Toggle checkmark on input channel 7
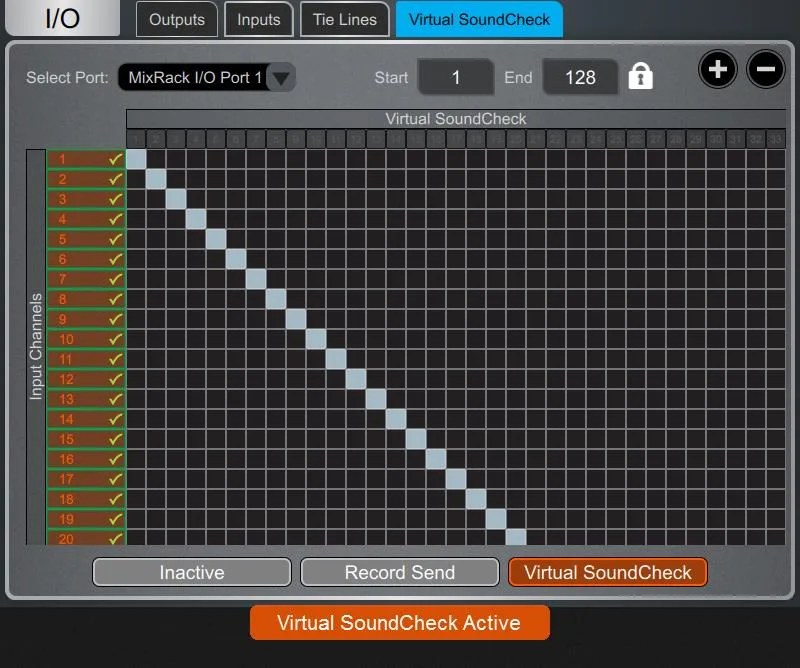This screenshot has height=668, width=800. pyautogui.click(x=116, y=279)
